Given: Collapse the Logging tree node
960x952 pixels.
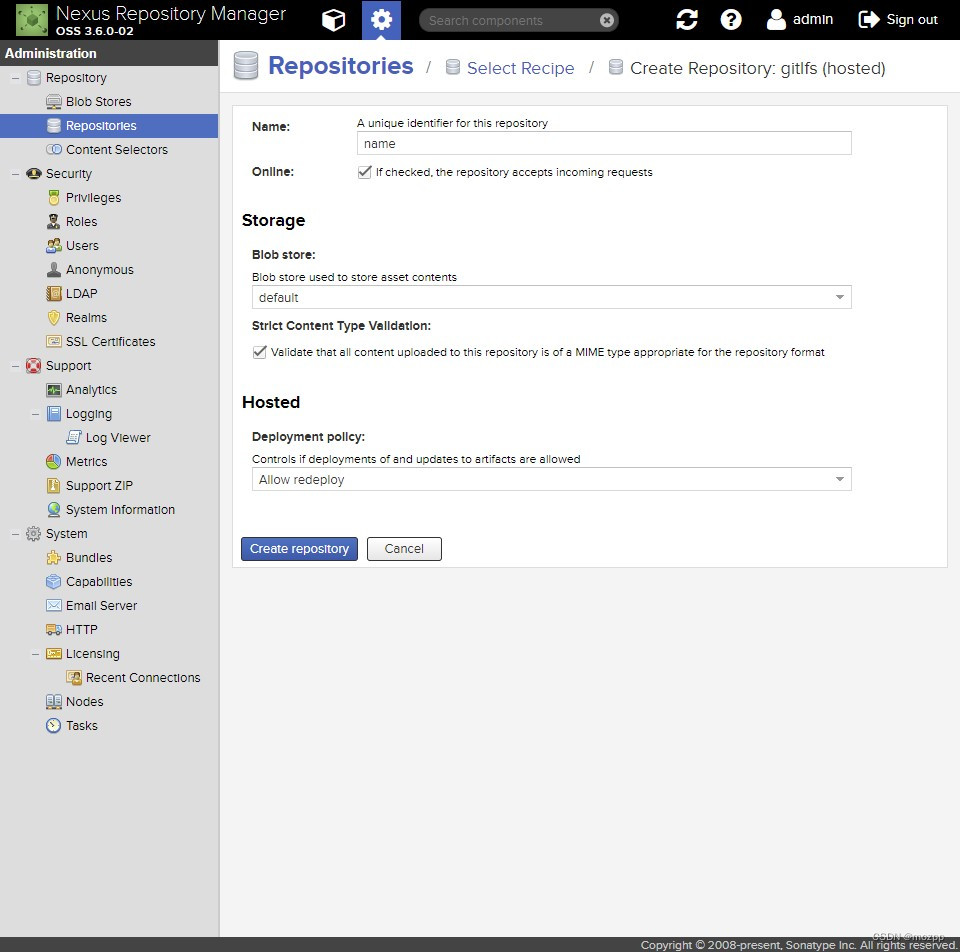Looking at the screenshot, I should tap(36, 414).
